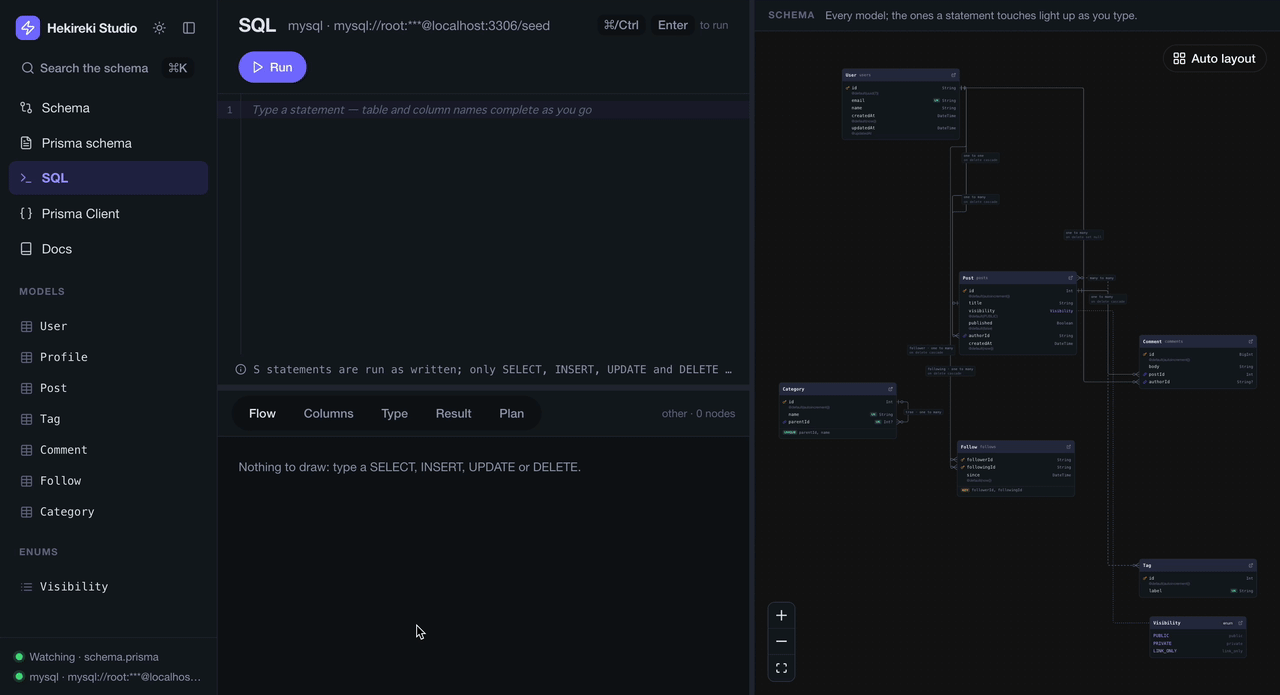Open the Post node's external link icon
Viewport: 1280px width, 695px height.
click(1070, 278)
